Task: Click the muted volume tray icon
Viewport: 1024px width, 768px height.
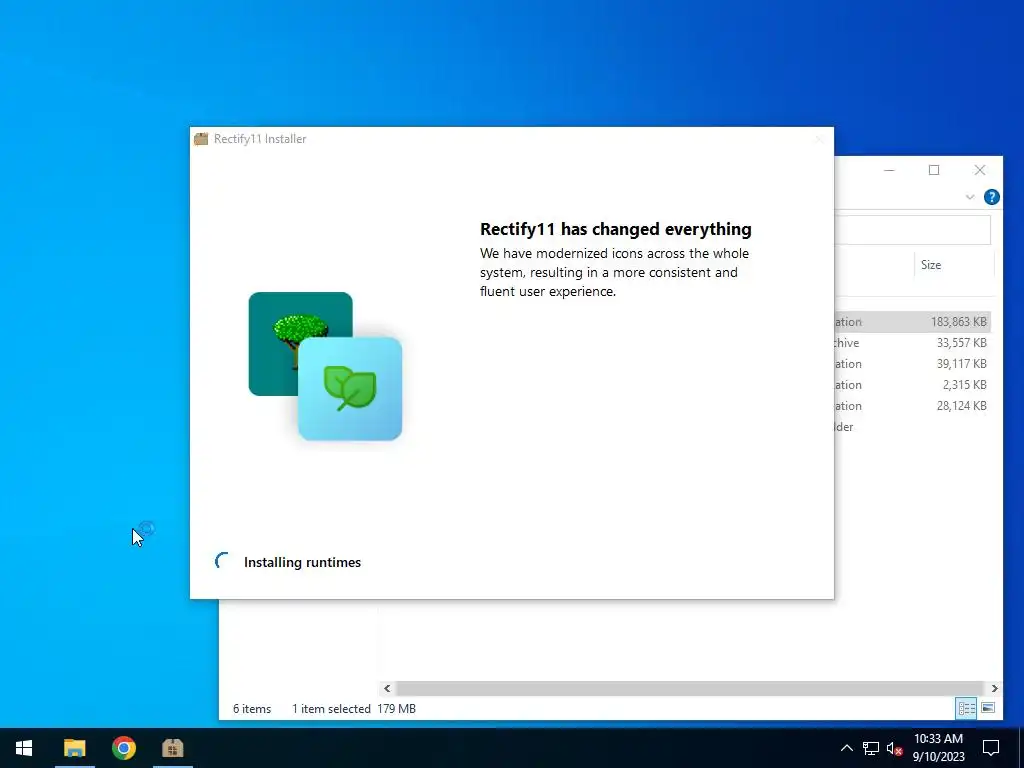Action: pos(895,748)
